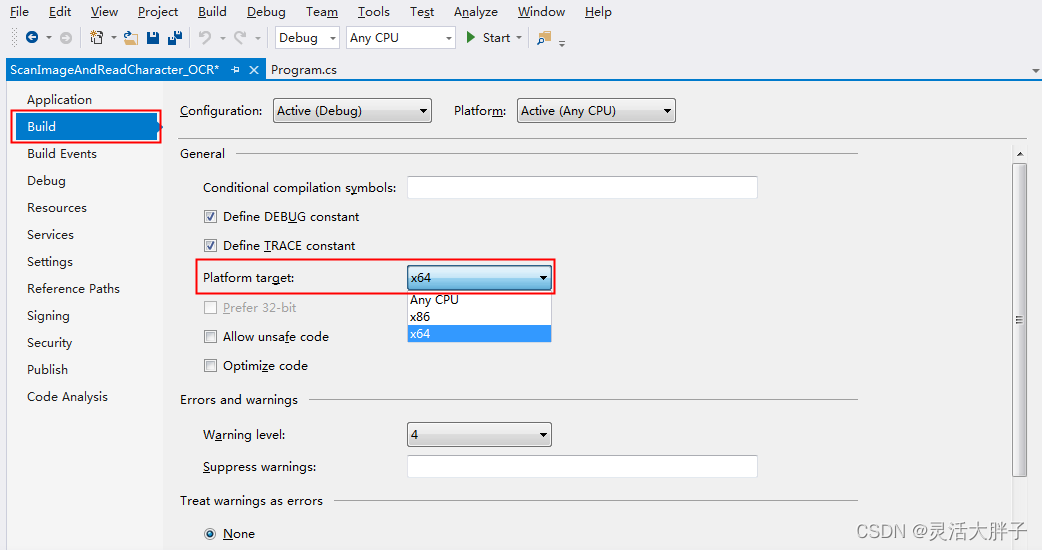
Task: Open the Settings properties page
Action: tap(50, 262)
